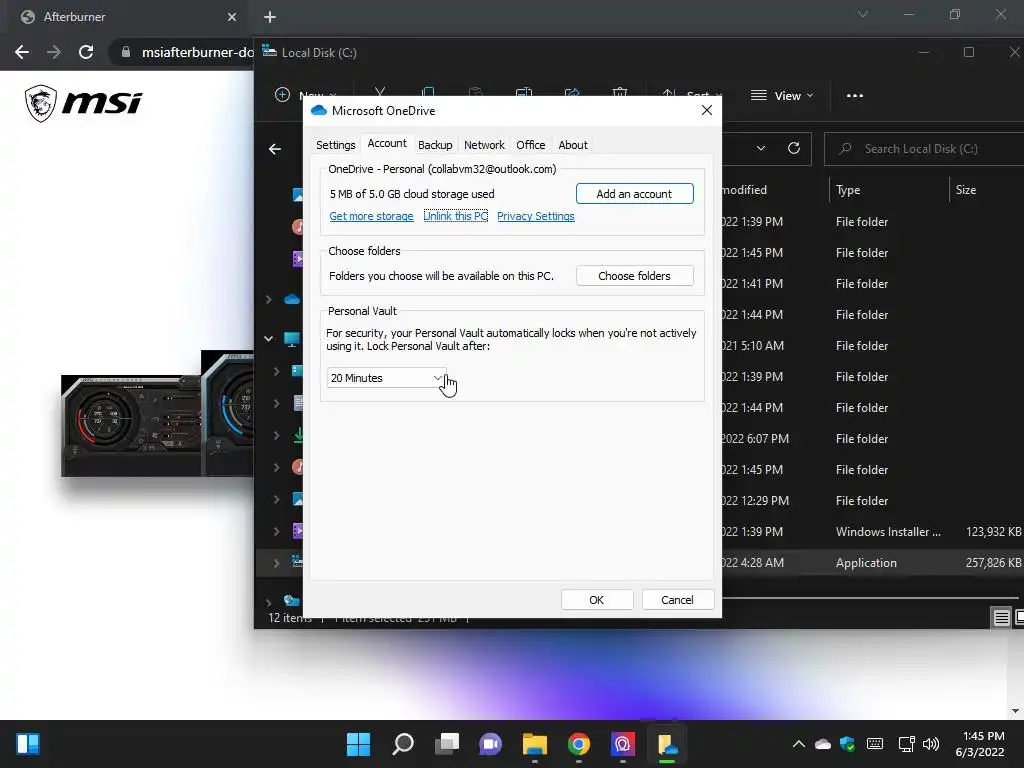Select row modified at 12:29 PM

click(756, 501)
